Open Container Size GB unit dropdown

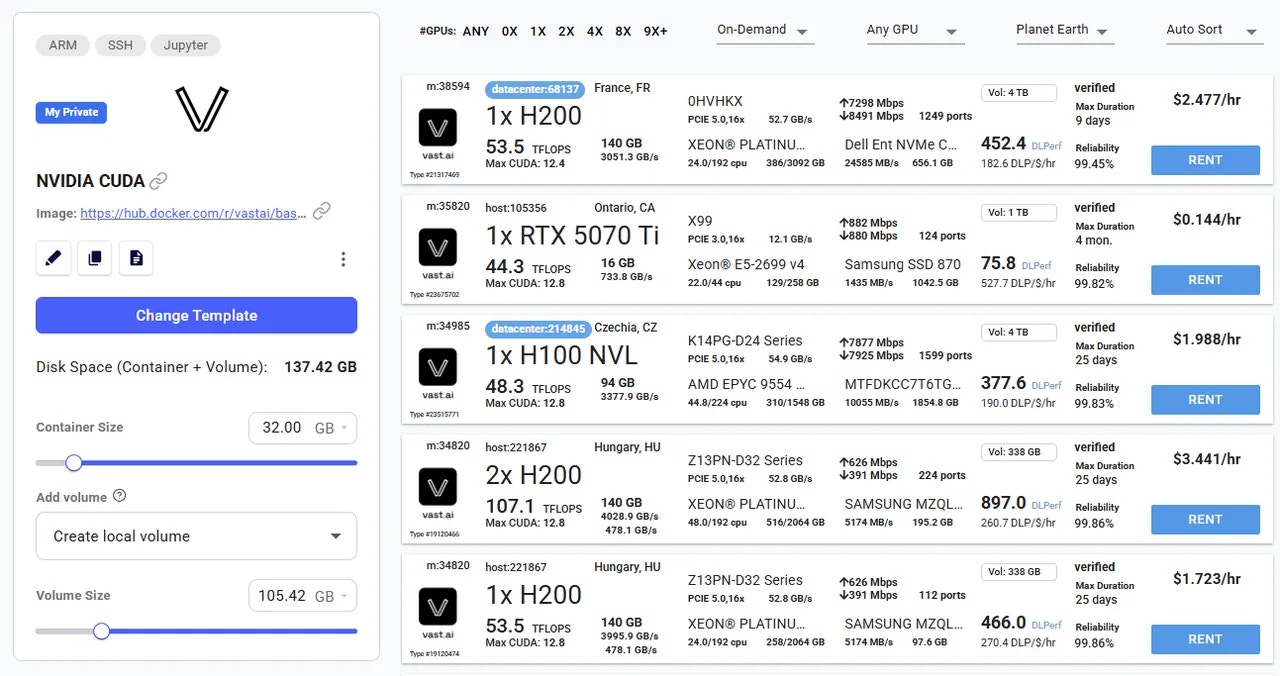[331, 428]
